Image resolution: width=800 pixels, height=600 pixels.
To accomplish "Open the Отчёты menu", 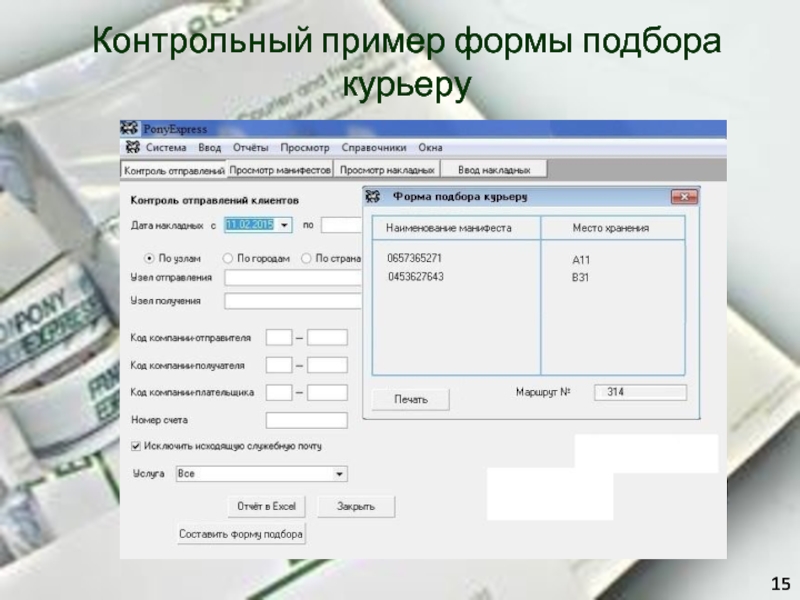I will pyautogui.click(x=250, y=147).
